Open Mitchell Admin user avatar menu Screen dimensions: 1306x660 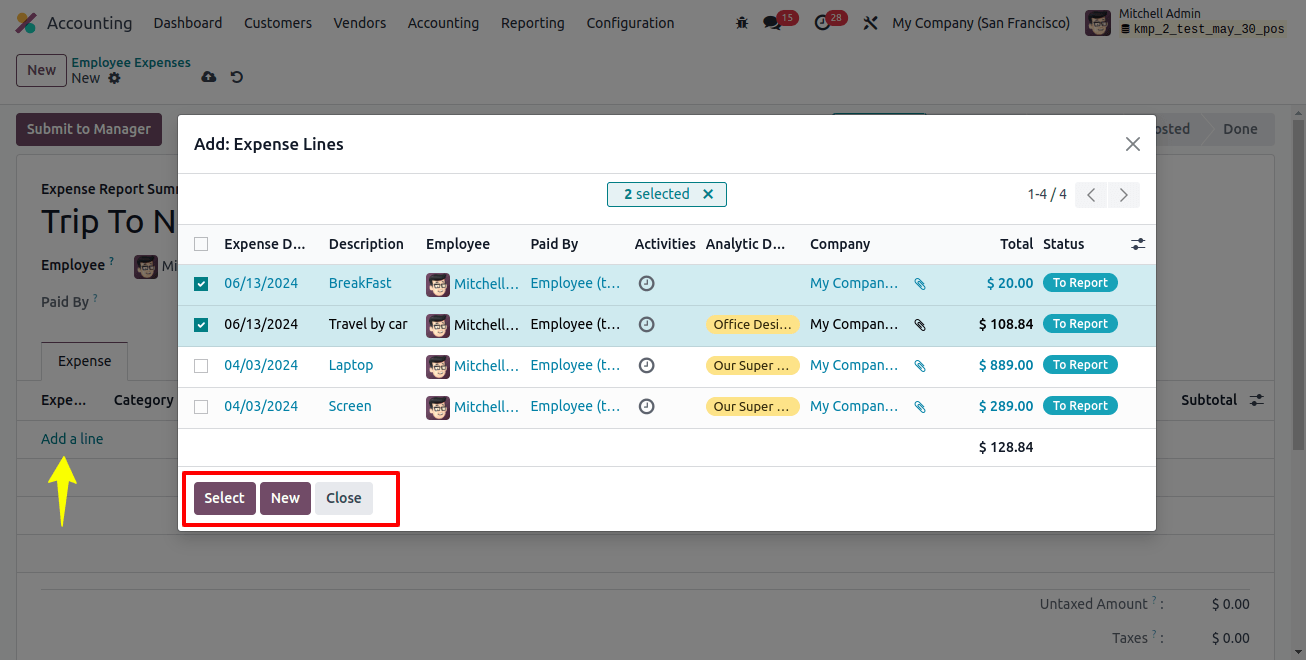coord(1098,23)
